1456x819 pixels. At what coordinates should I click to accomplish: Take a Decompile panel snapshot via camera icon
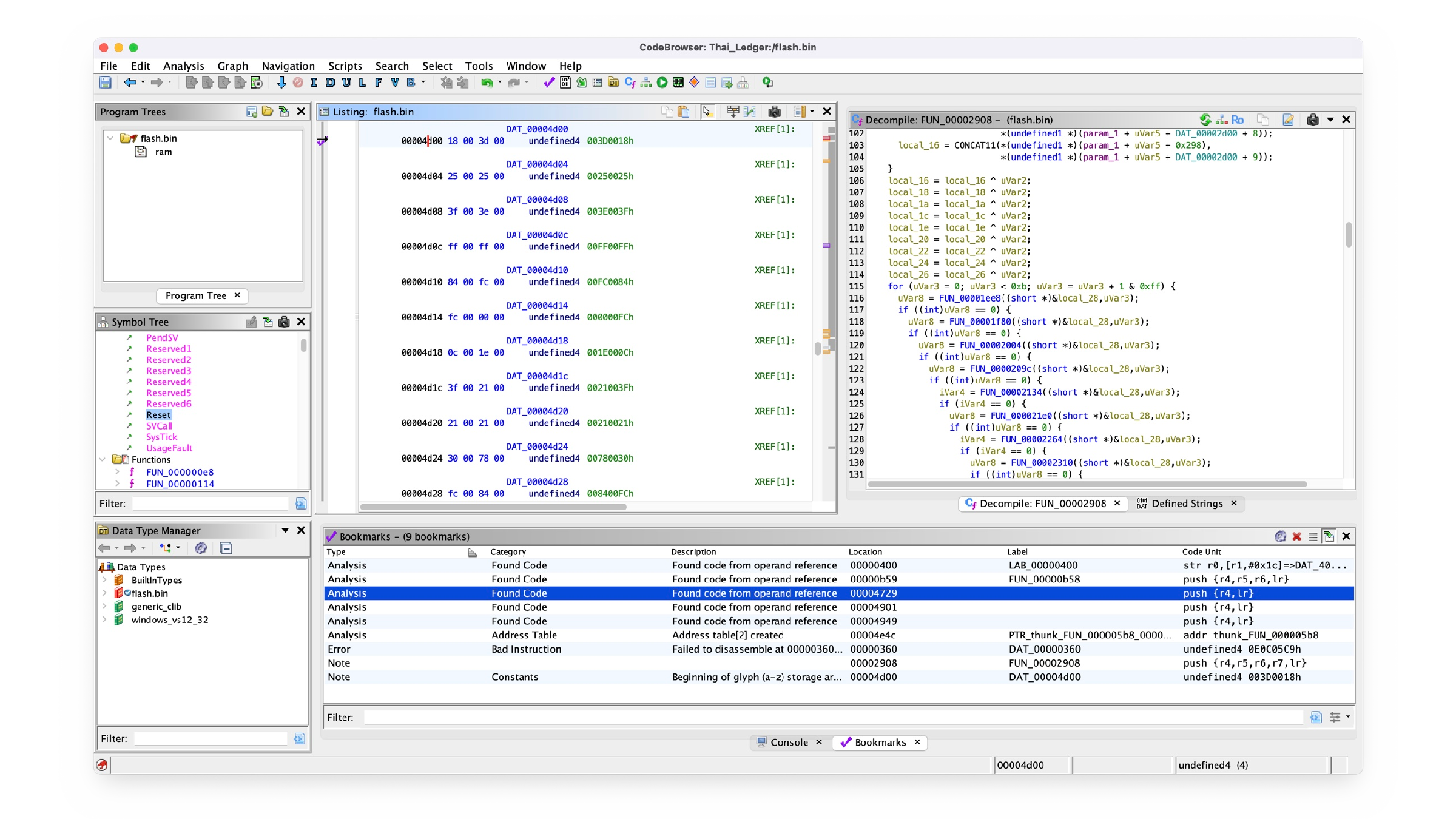[1312, 120]
